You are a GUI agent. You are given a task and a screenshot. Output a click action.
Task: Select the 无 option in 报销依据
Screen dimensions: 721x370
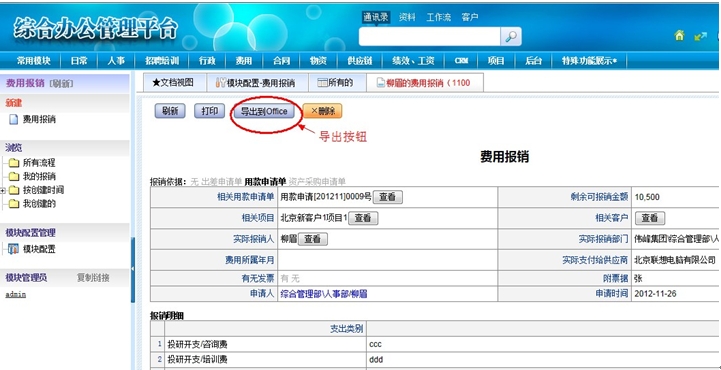[194, 182]
